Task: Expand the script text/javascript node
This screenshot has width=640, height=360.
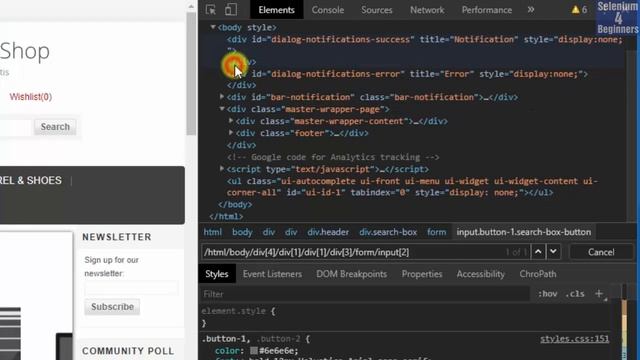Action: 222,169
